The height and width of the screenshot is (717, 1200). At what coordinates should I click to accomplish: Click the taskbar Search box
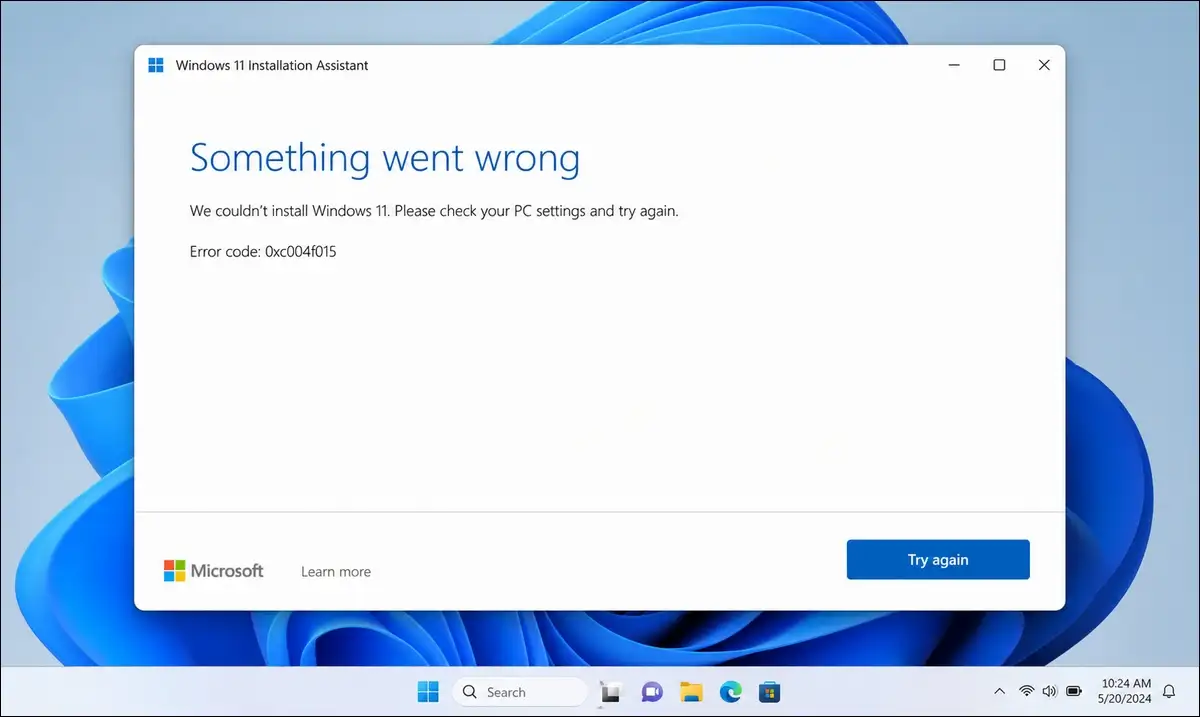pos(520,692)
